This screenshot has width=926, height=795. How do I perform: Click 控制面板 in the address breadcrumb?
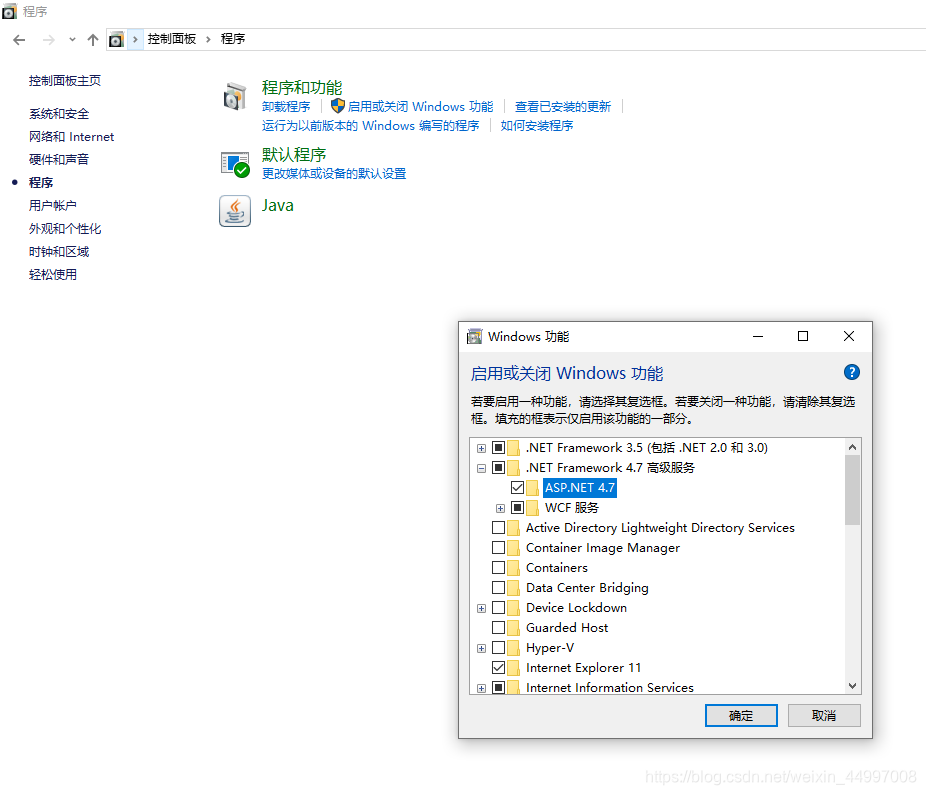pyautogui.click(x=172, y=39)
